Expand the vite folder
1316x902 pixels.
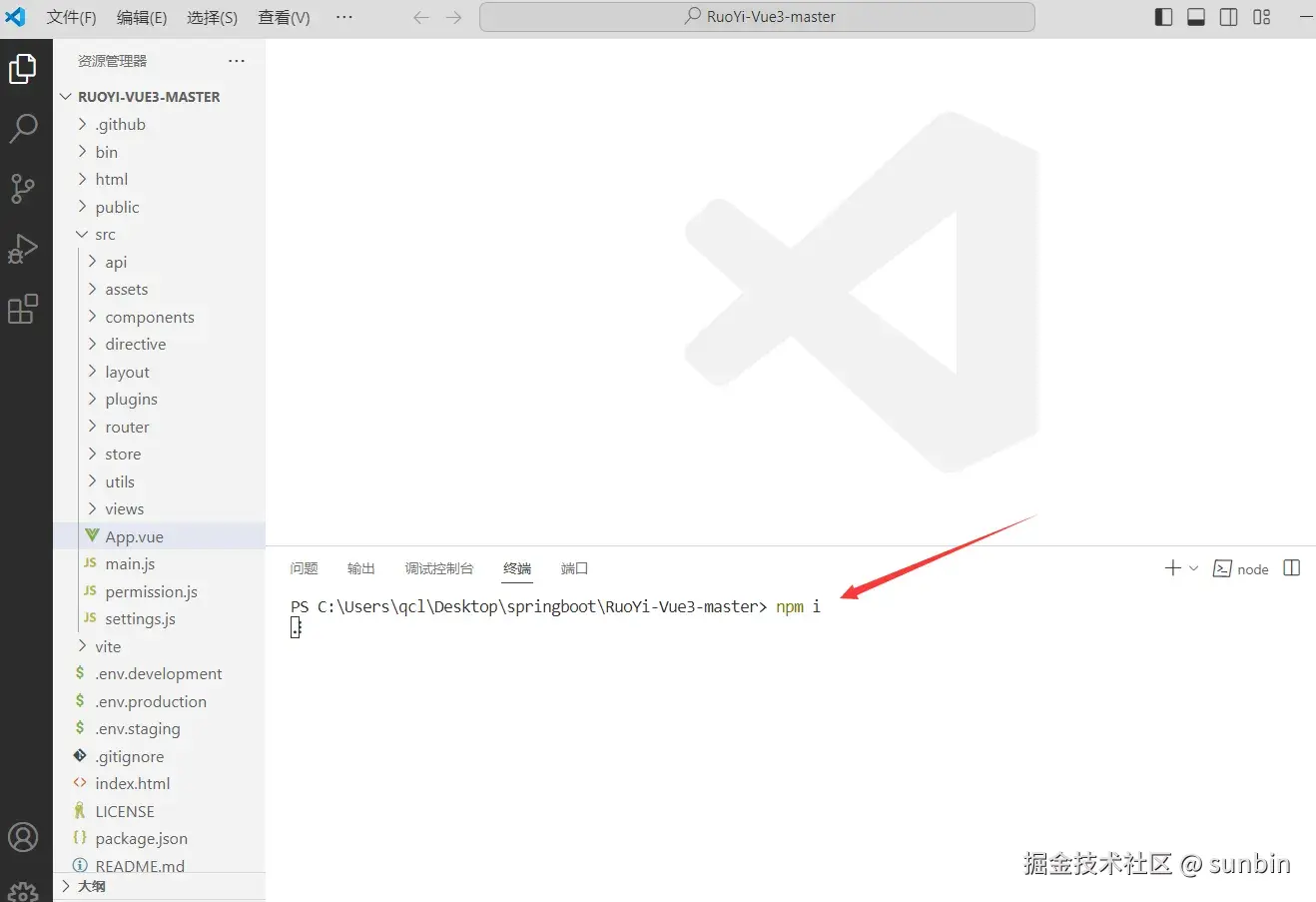tap(160, 646)
